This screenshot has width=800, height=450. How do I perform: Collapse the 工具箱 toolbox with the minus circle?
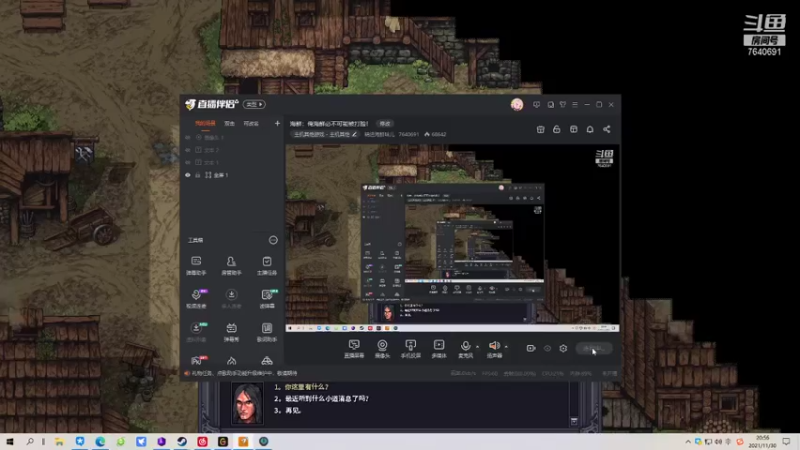[x=273, y=240]
